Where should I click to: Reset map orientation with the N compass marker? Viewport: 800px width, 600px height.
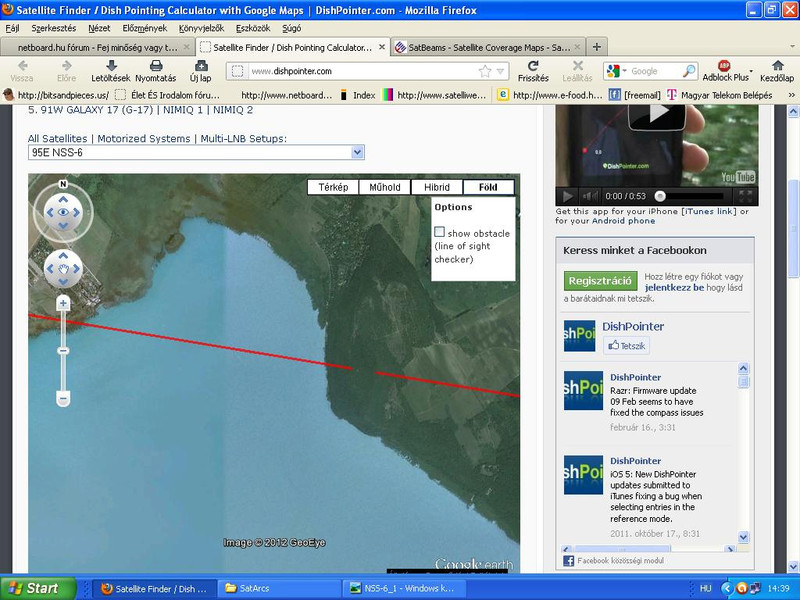[63, 184]
